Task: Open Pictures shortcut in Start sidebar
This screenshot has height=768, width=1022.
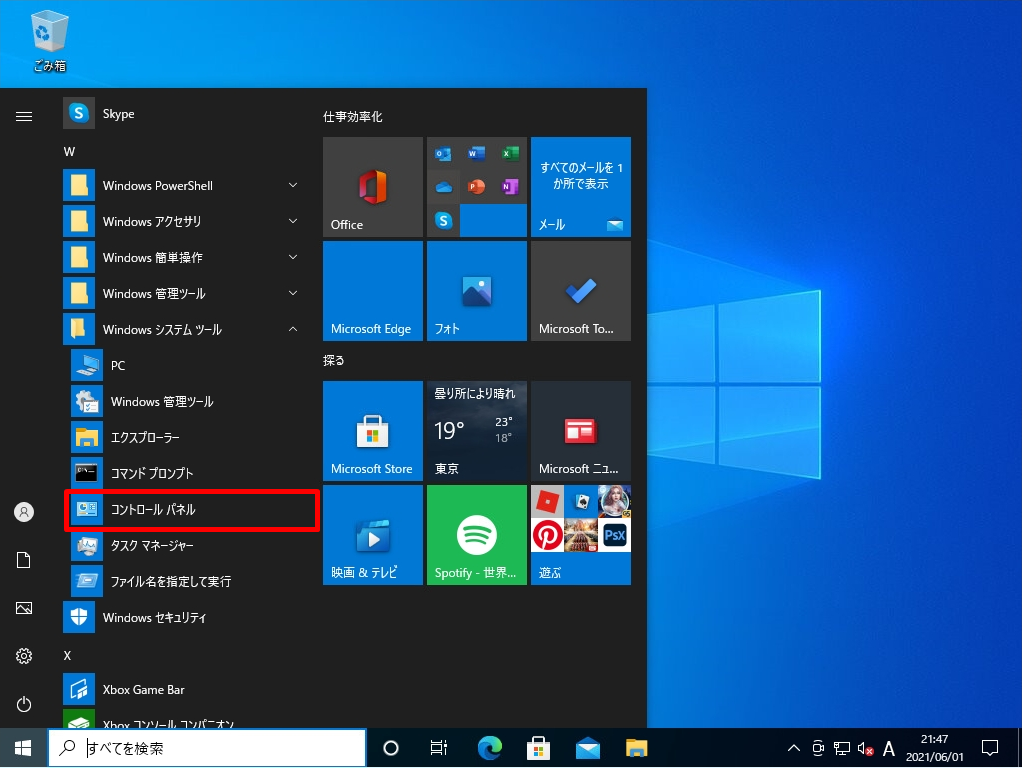Action: coord(24,608)
